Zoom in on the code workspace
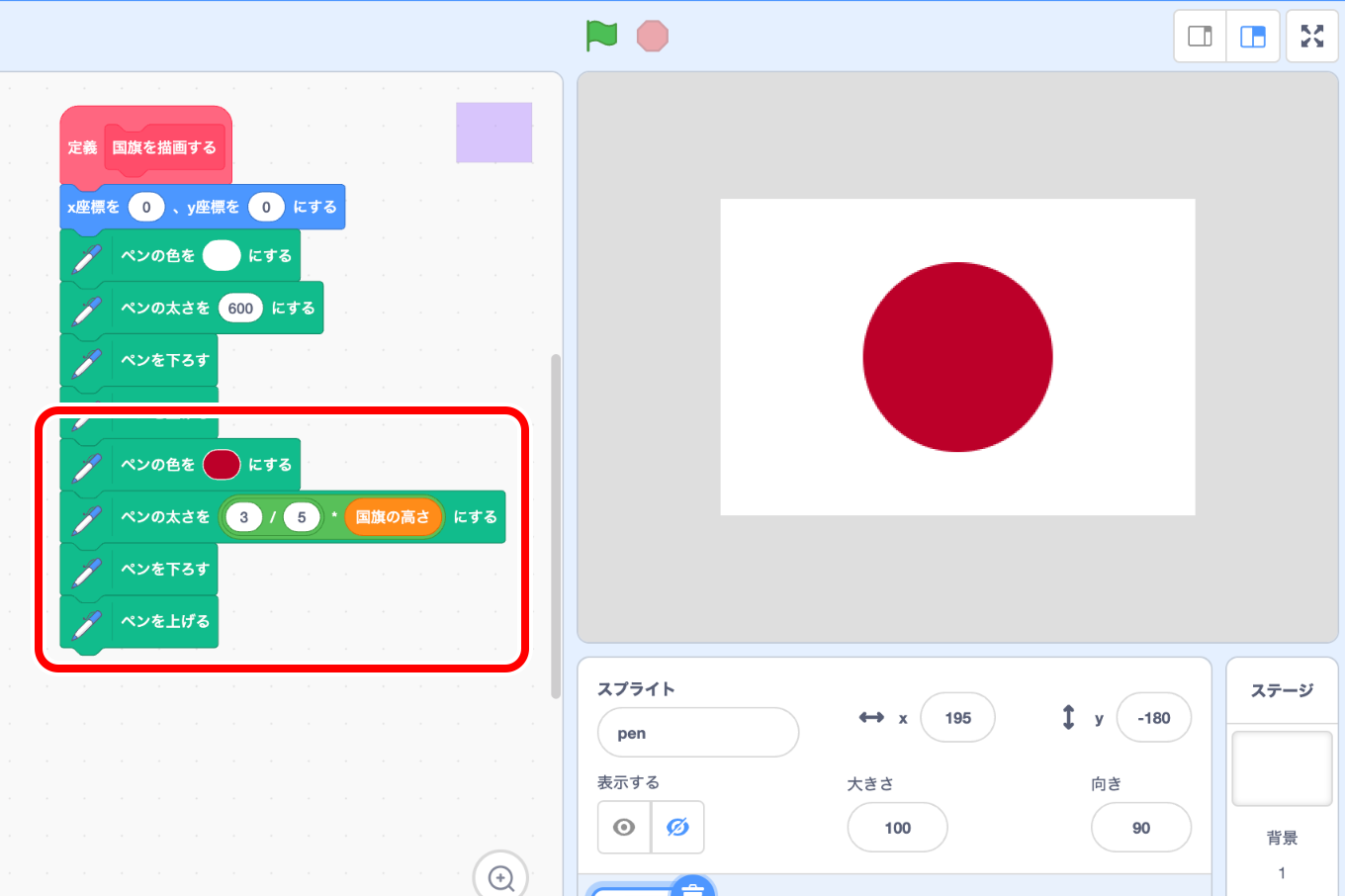 [500, 876]
